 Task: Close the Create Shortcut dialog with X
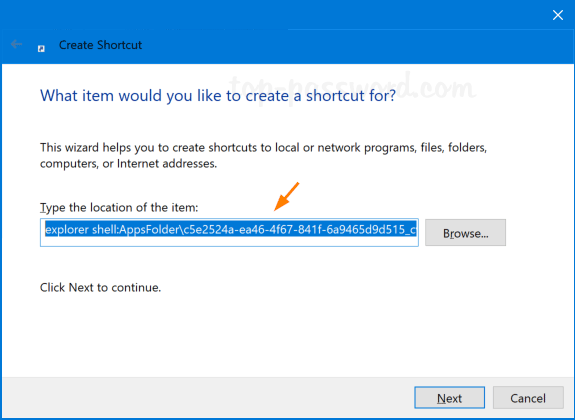(558, 15)
